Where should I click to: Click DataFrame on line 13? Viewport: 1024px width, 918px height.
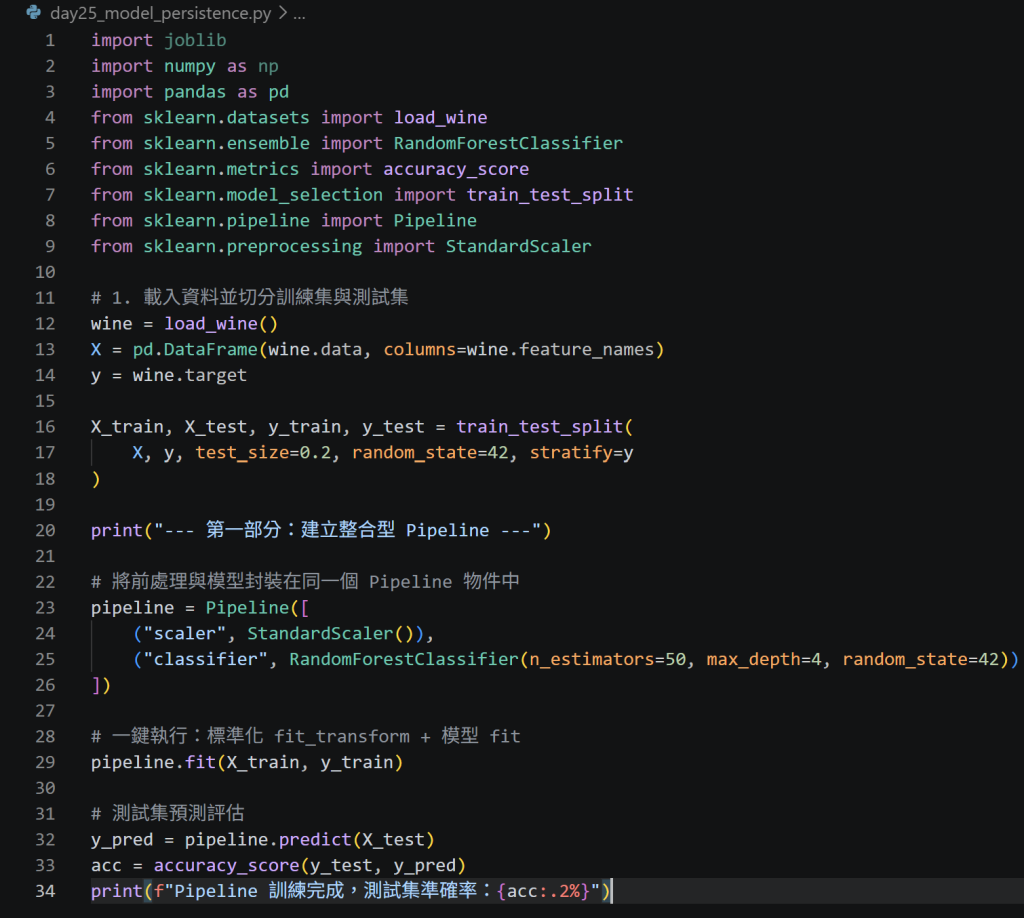point(210,350)
